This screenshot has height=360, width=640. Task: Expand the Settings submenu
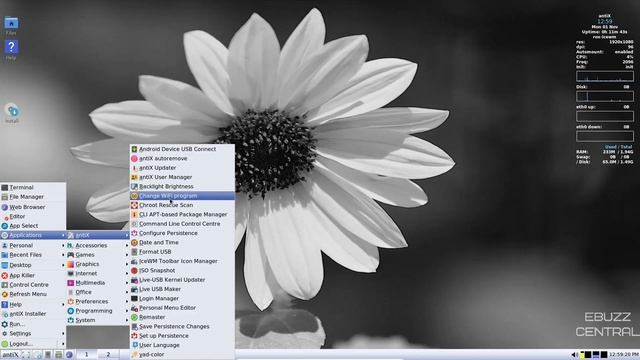tap(33, 333)
